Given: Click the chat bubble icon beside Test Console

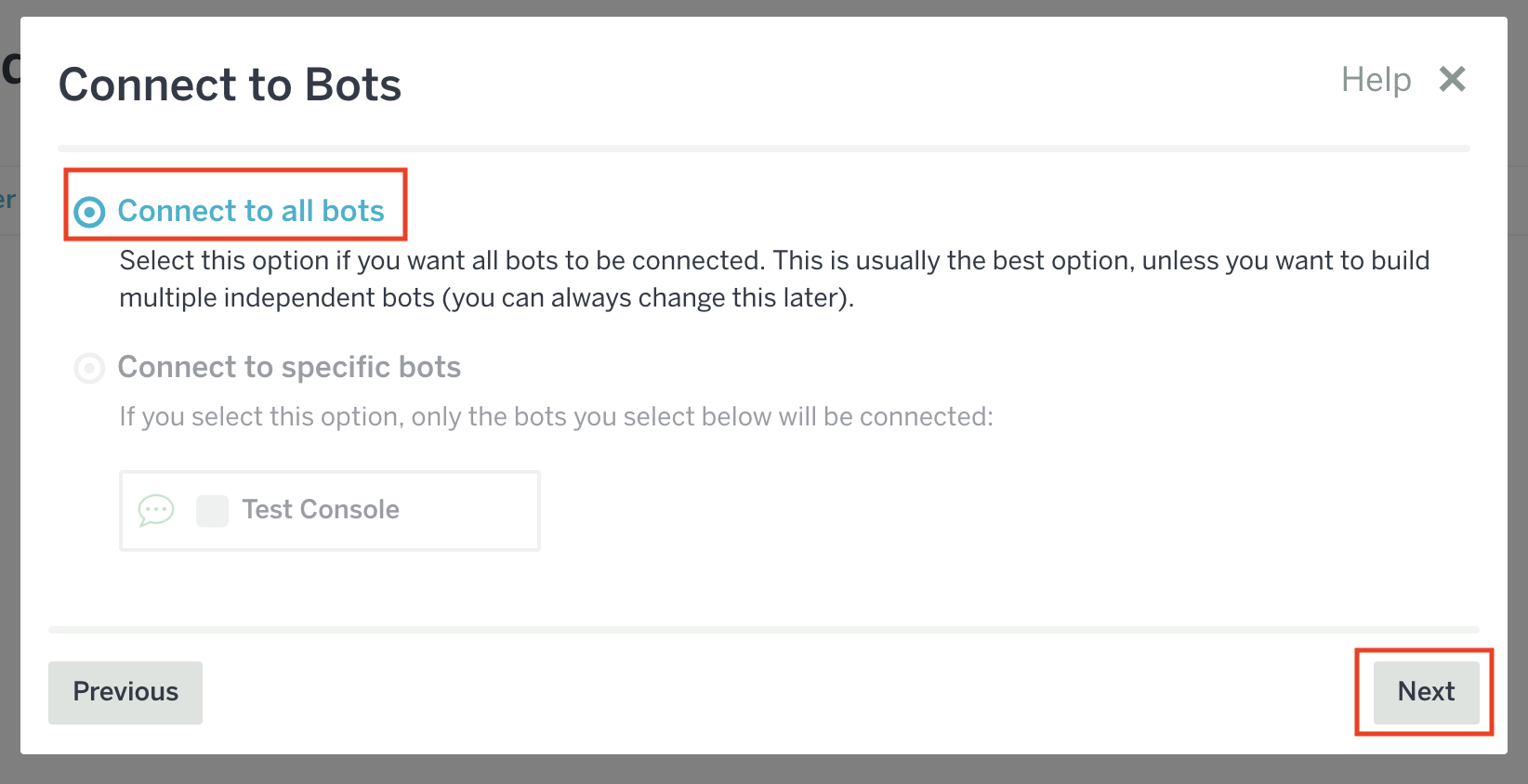Looking at the screenshot, I should pos(156,510).
